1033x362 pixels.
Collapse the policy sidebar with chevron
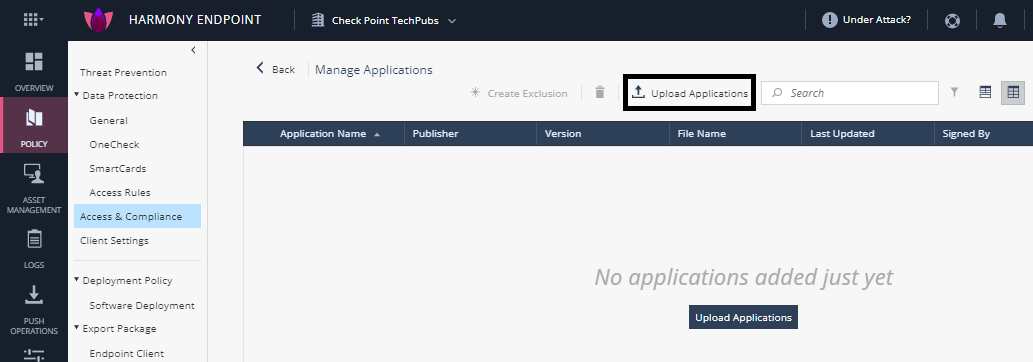[193, 50]
